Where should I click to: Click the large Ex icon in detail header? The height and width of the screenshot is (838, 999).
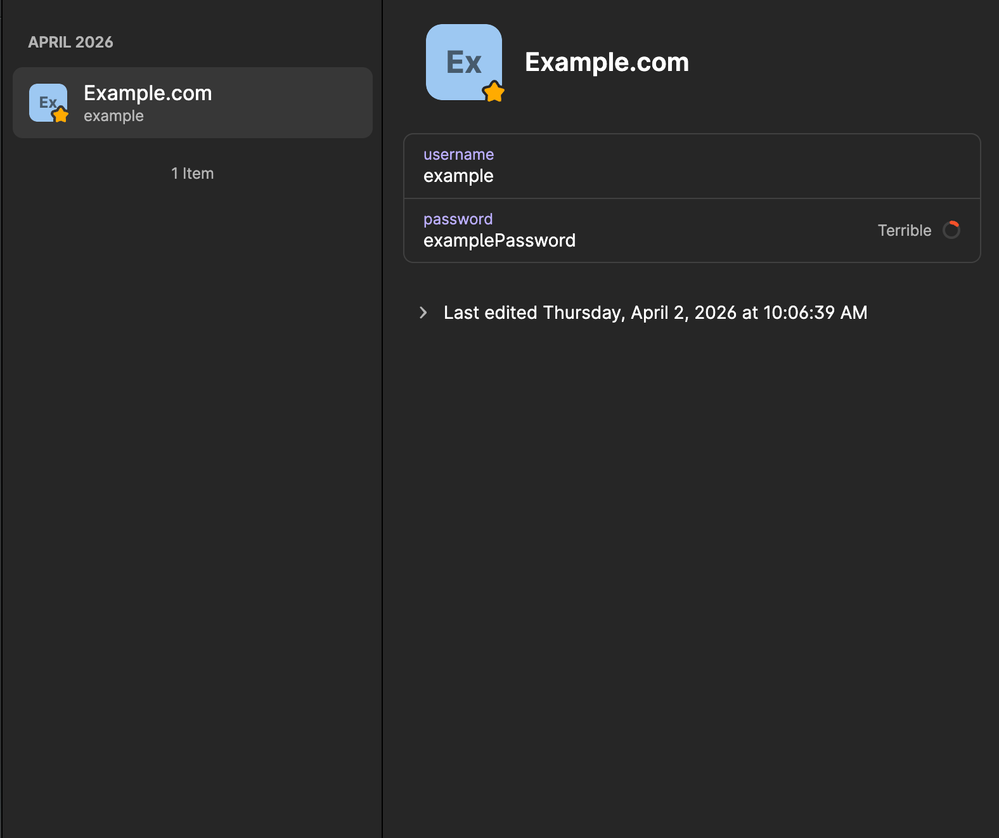(462, 60)
